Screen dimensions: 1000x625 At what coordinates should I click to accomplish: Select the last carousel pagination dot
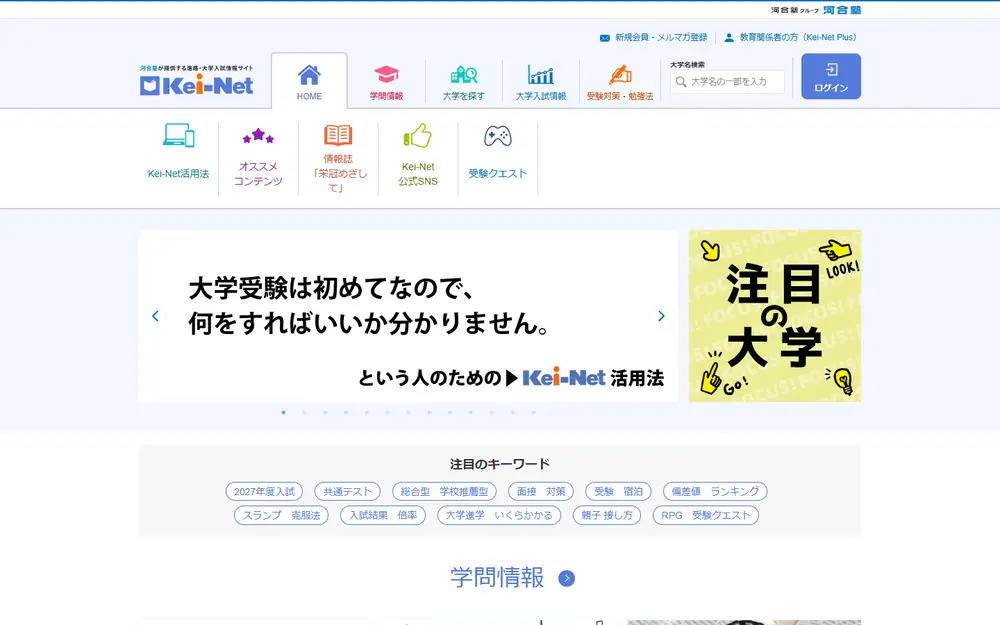click(534, 412)
